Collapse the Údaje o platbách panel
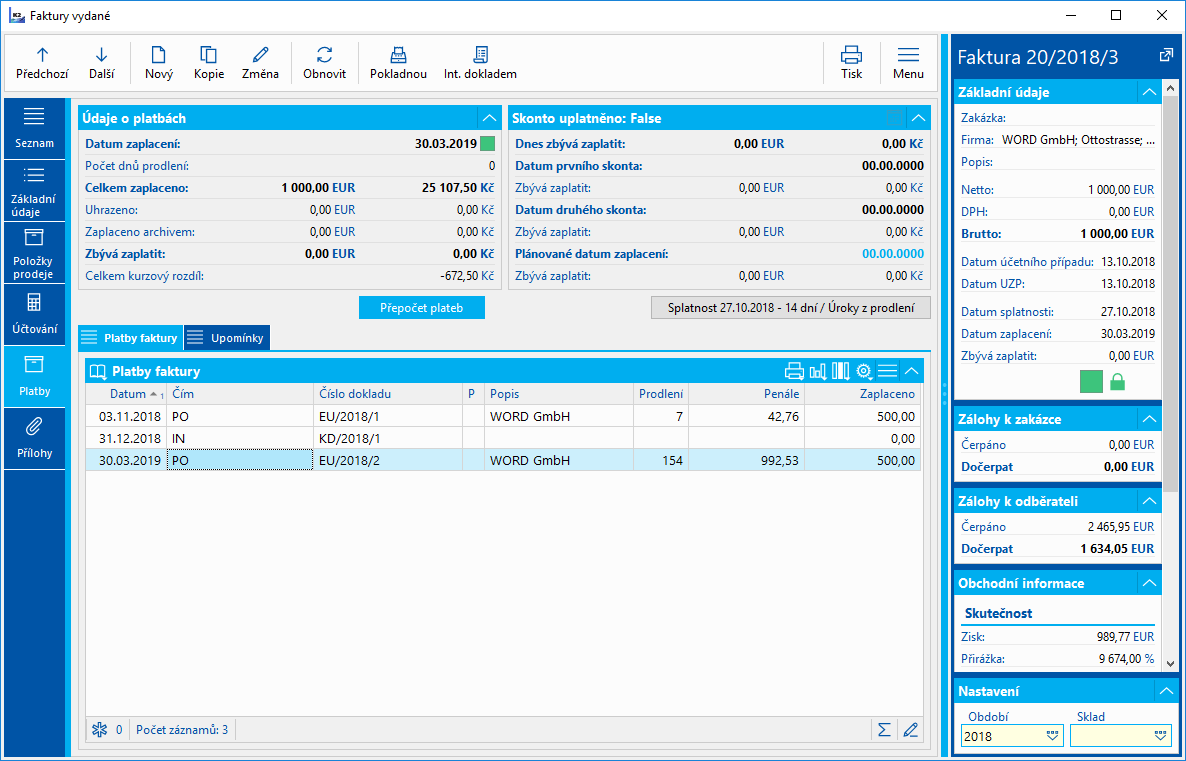This screenshot has height=761, width=1186. click(x=489, y=118)
